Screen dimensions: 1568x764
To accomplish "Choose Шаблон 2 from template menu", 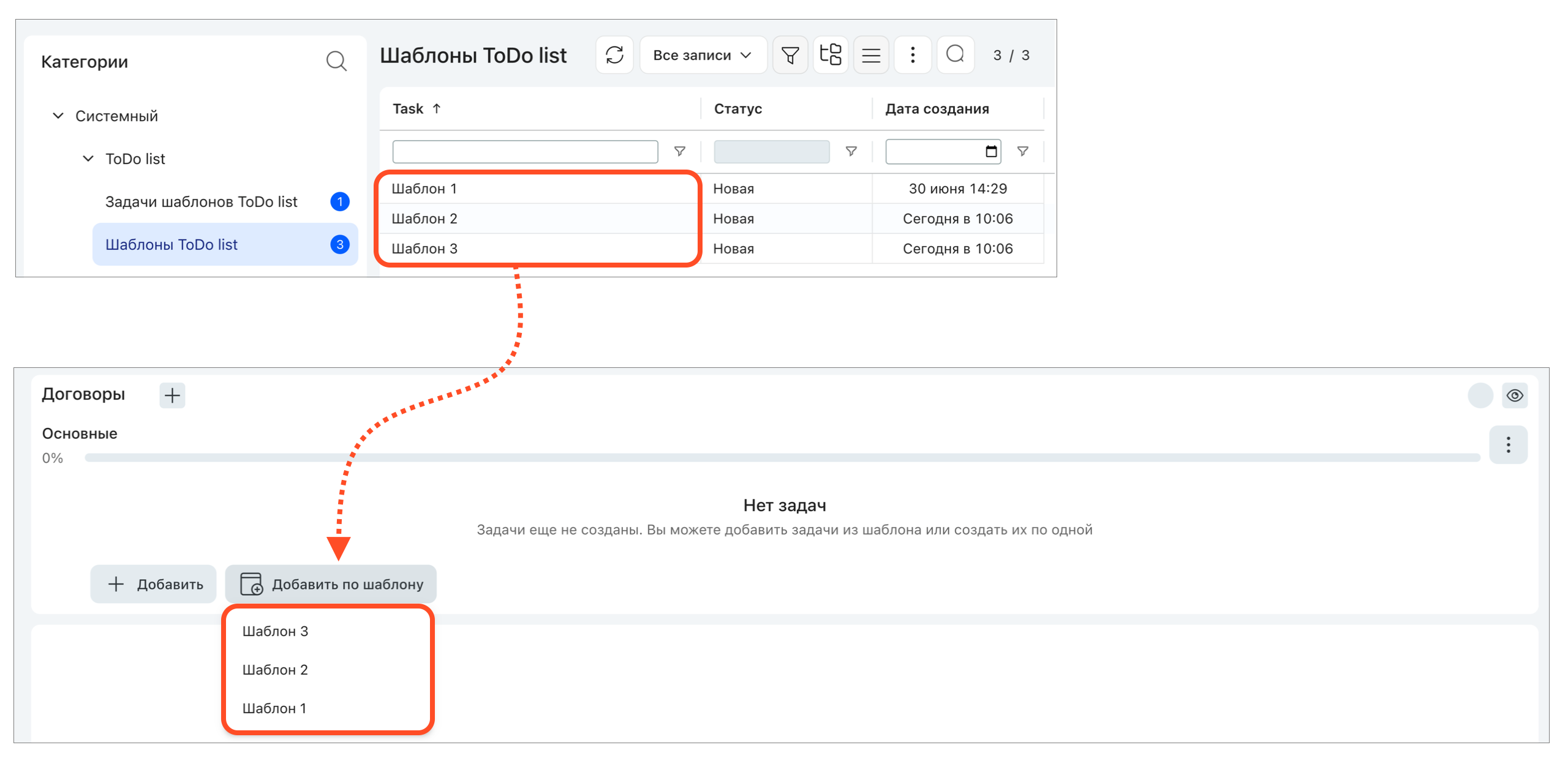I will 275,670.
